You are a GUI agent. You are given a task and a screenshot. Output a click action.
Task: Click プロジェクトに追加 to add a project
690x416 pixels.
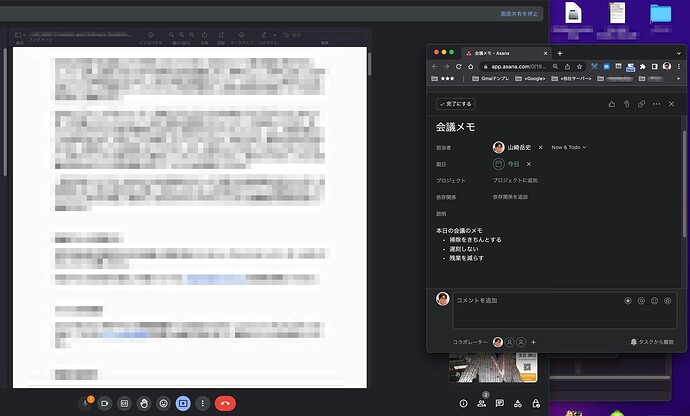coord(515,180)
